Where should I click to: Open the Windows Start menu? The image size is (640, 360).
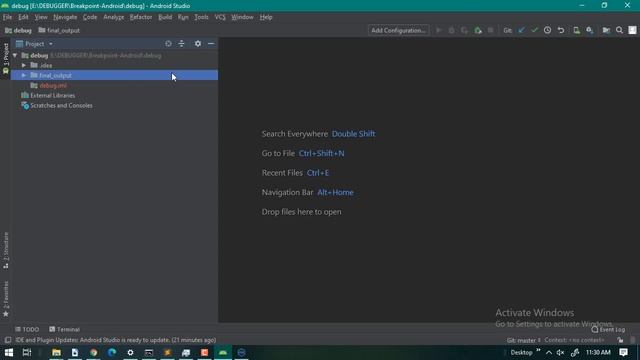tap(9, 352)
